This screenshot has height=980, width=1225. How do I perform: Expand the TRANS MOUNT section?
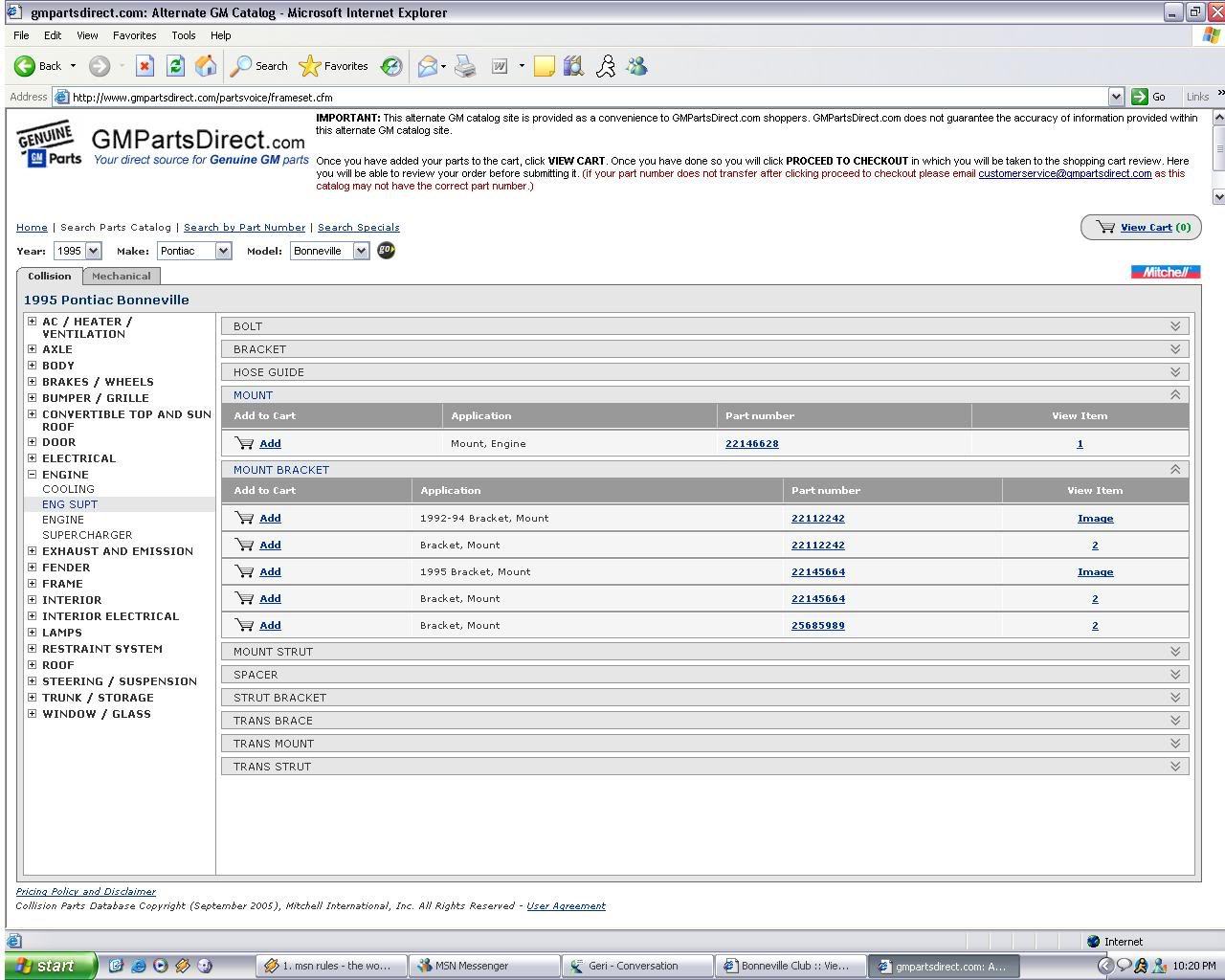pos(1175,744)
